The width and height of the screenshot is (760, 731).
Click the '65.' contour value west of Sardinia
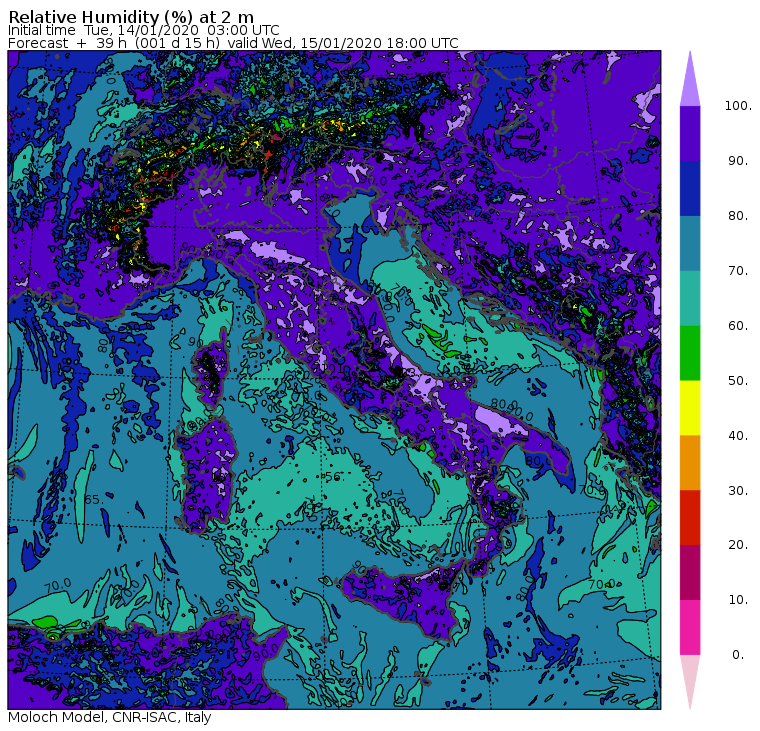(94, 499)
